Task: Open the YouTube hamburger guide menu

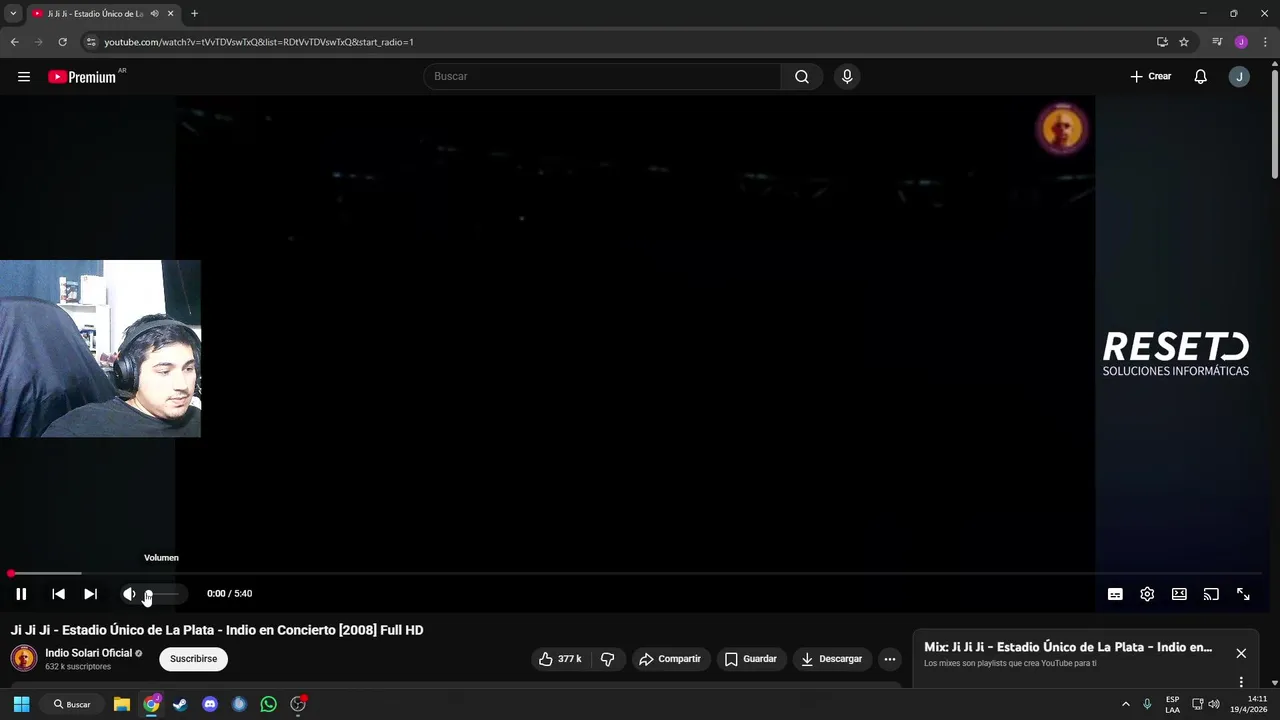Action: pos(24,77)
